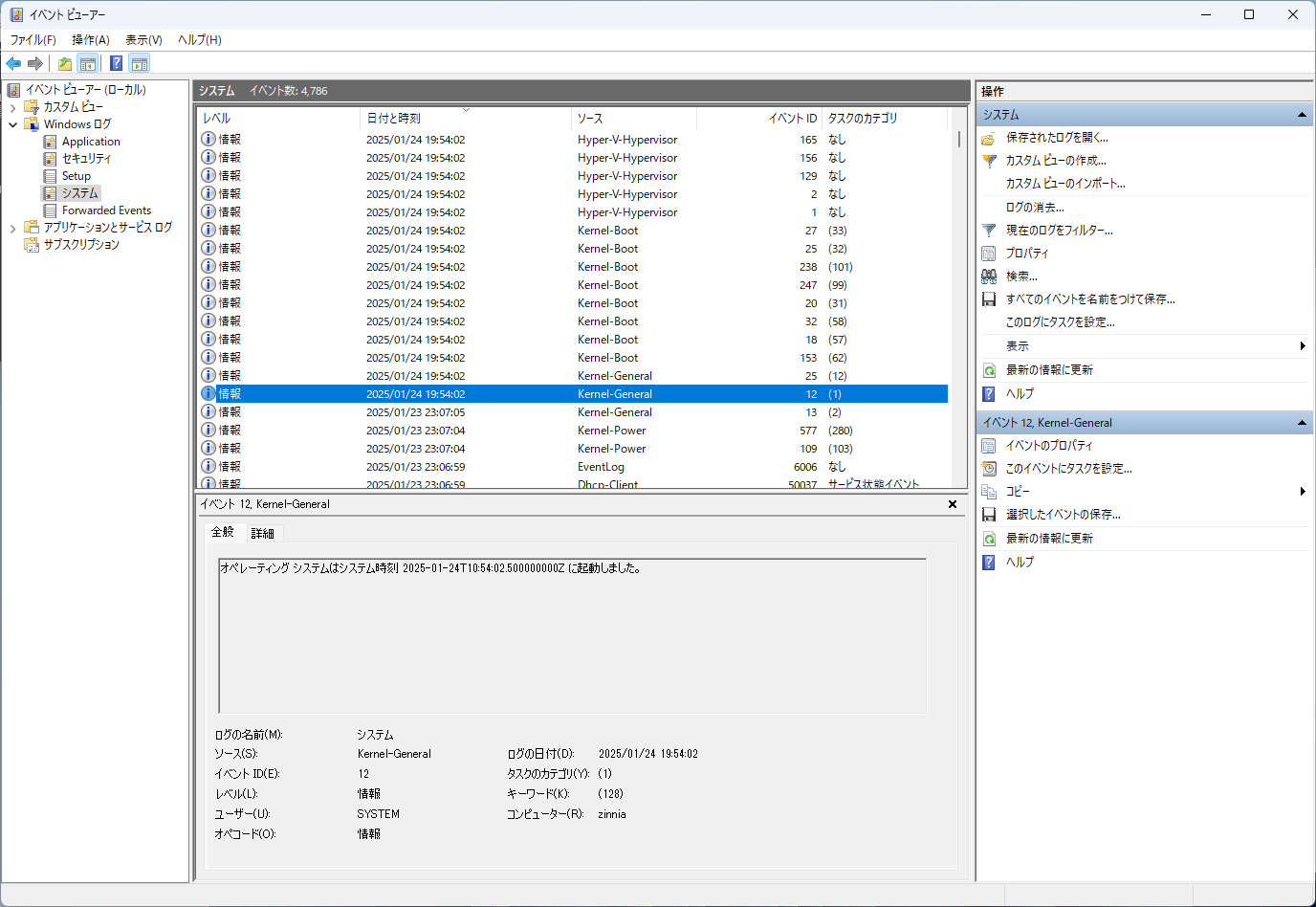Click このイベントにタスクを設定... action

1068,469
